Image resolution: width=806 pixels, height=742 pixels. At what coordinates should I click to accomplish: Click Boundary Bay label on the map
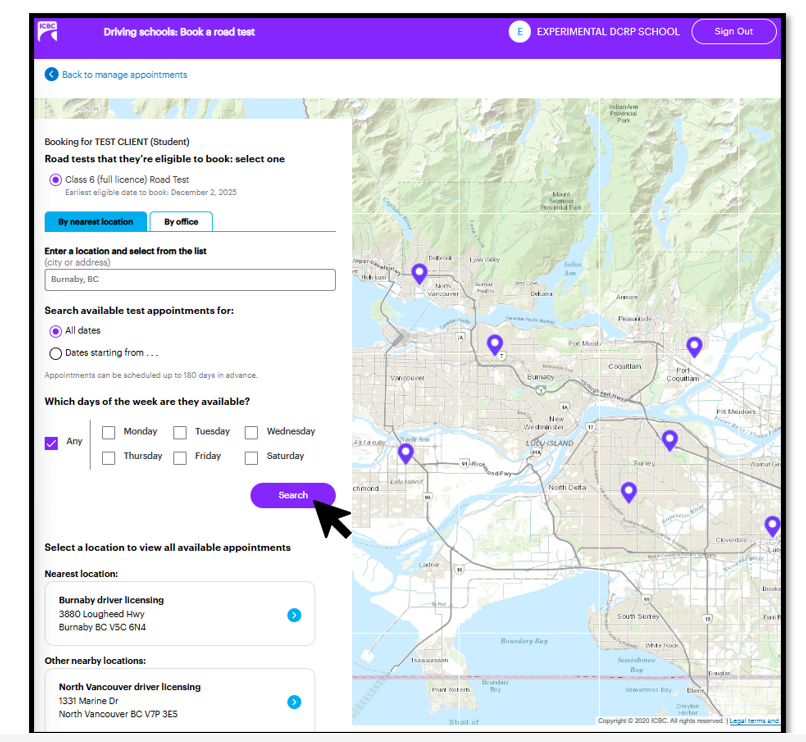click(524, 641)
